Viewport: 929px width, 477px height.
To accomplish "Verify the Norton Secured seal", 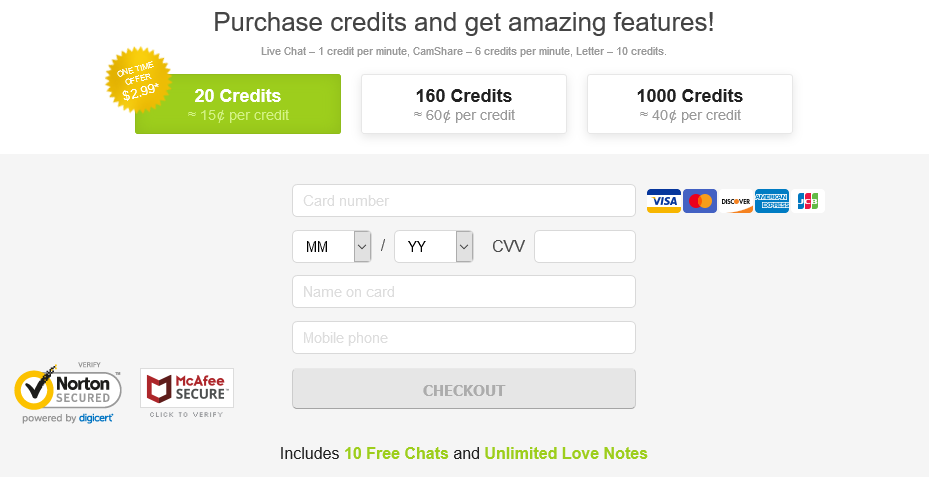I will click(68, 392).
